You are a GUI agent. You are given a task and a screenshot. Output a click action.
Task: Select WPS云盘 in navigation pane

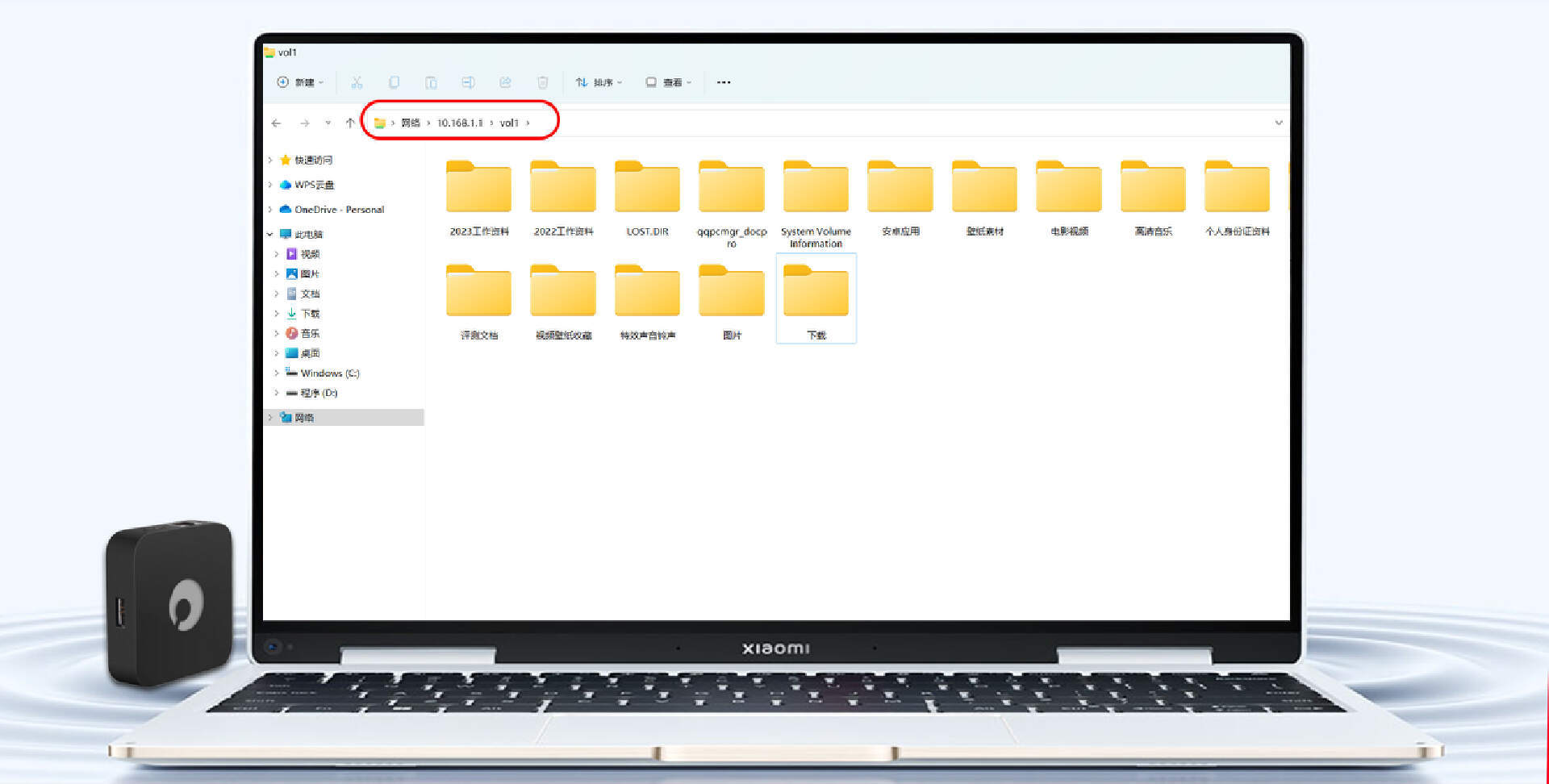pyautogui.click(x=314, y=185)
